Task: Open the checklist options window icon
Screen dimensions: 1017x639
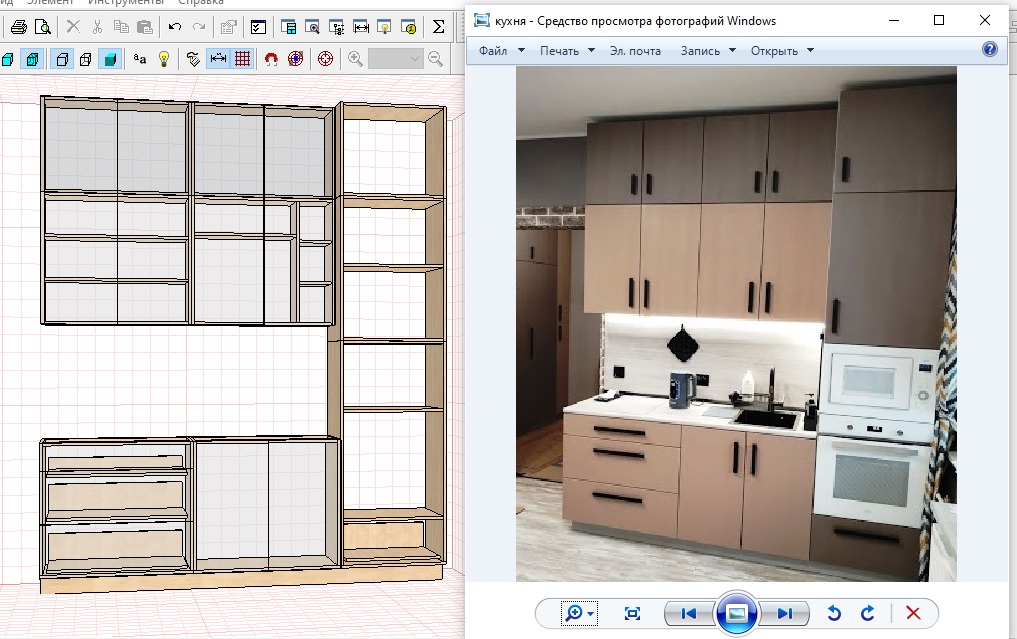Action: point(258,27)
